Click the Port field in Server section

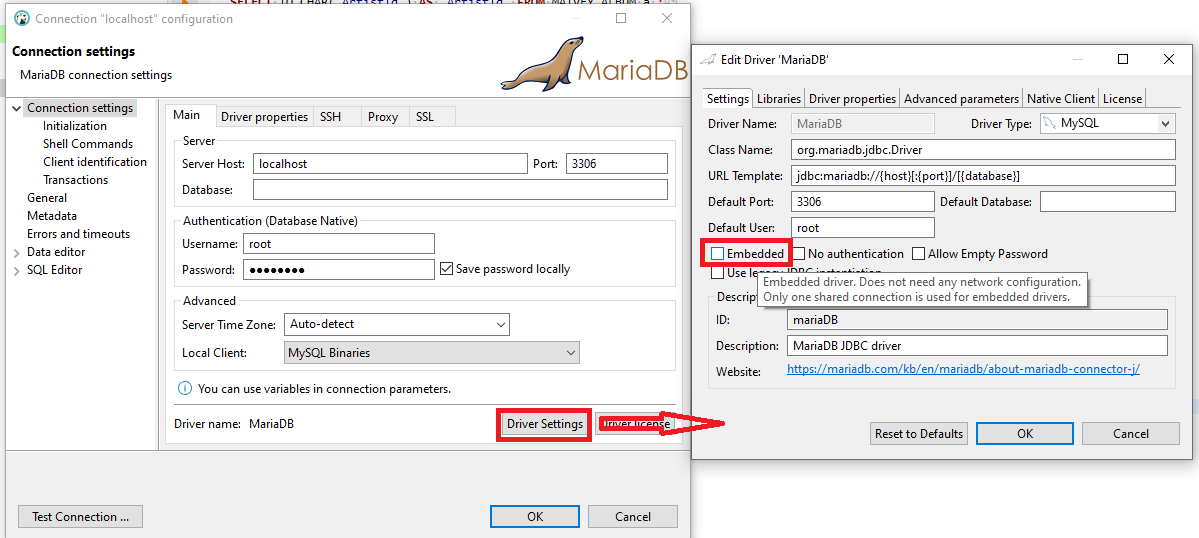tap(616, 164)
